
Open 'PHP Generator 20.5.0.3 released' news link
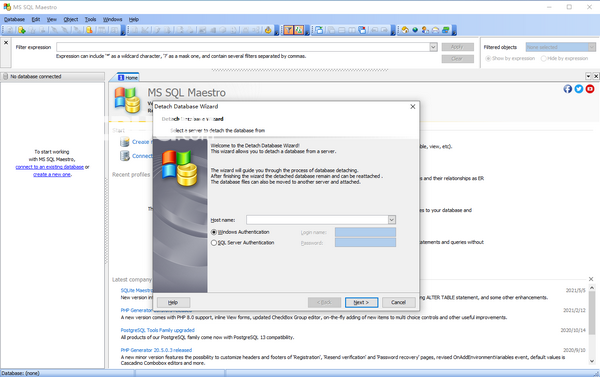coord(156,350)
